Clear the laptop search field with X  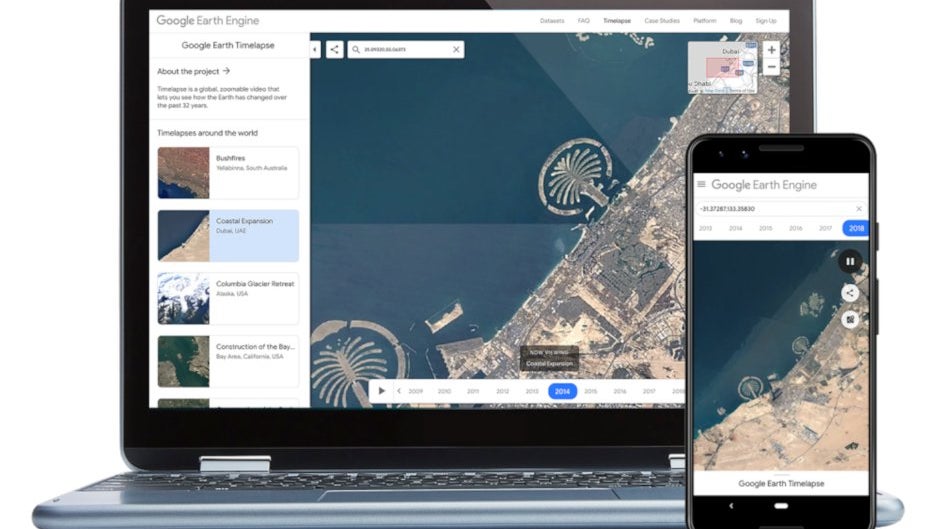click(456, 49)
